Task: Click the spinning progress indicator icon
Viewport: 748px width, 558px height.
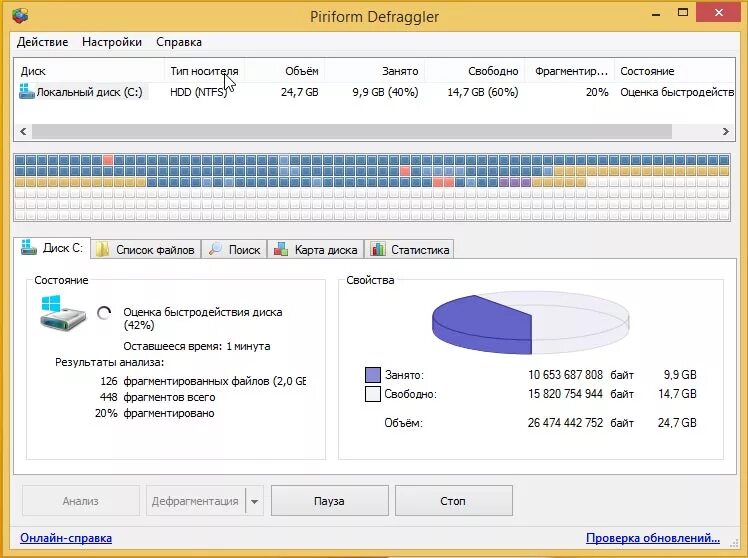Action: pyautogui.click(x=104, y=313)
